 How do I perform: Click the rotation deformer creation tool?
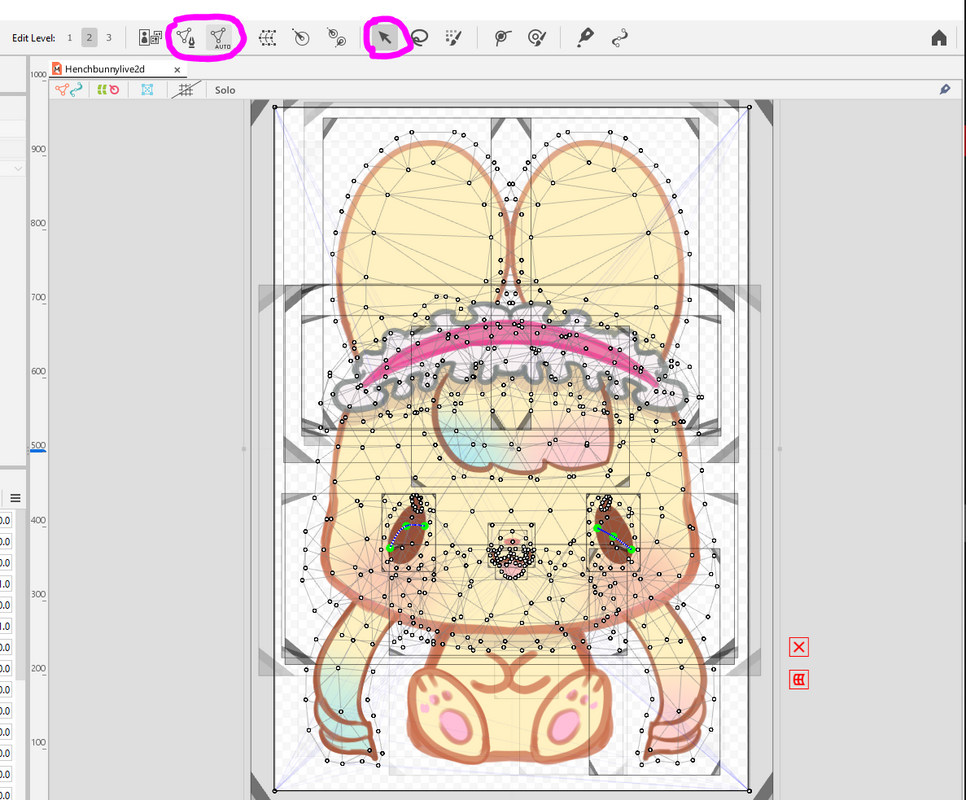coord(300,38)
